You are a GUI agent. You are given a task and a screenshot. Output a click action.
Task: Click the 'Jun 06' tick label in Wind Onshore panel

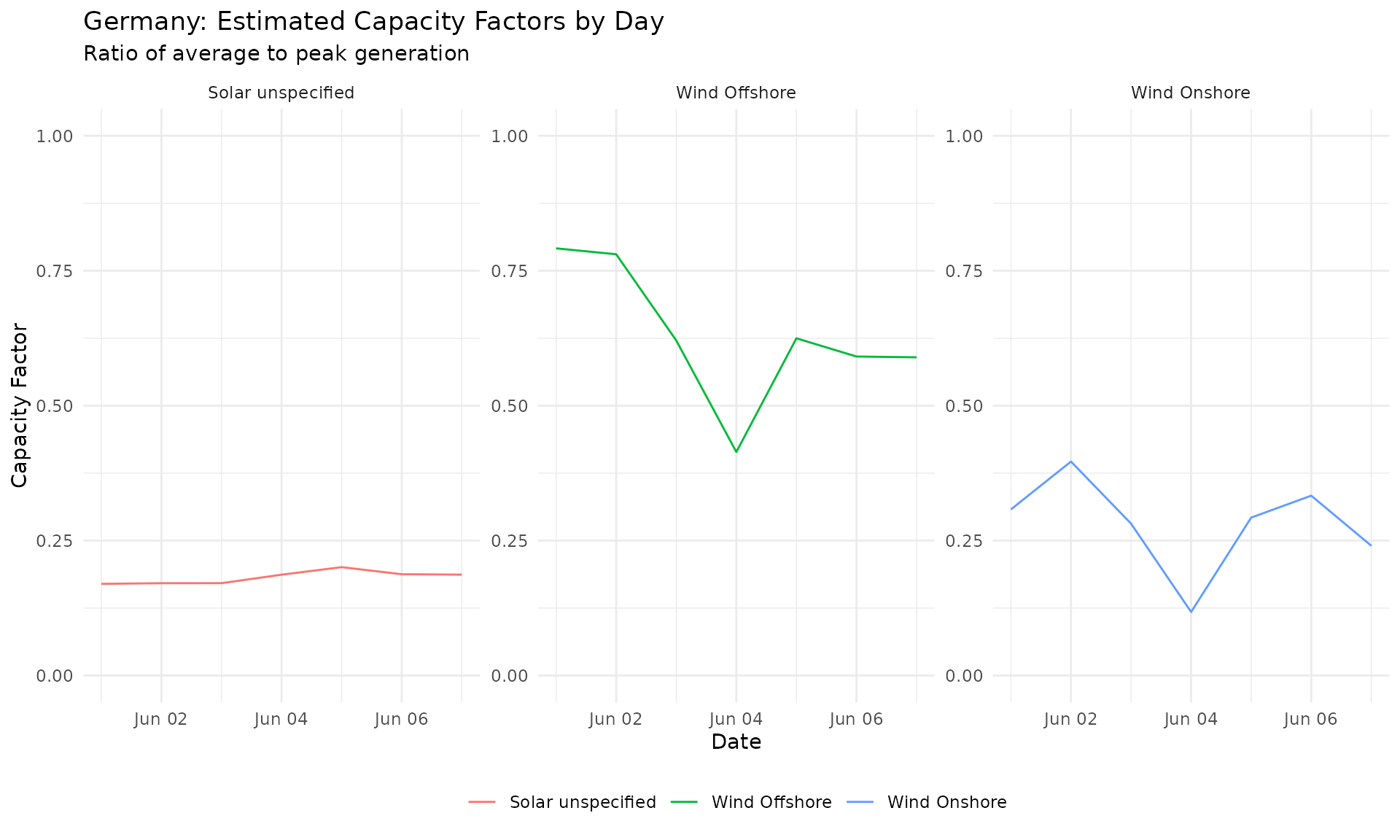pyautogui.click(x=1310, y=720)
